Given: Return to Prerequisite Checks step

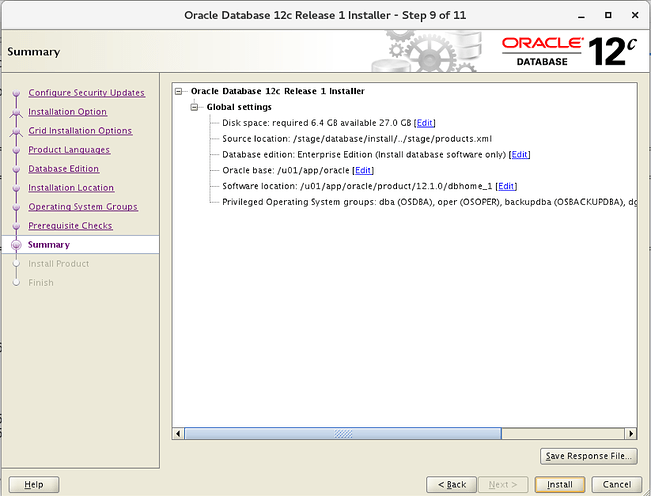Looking at the screenshot, I should coord(70,226).
